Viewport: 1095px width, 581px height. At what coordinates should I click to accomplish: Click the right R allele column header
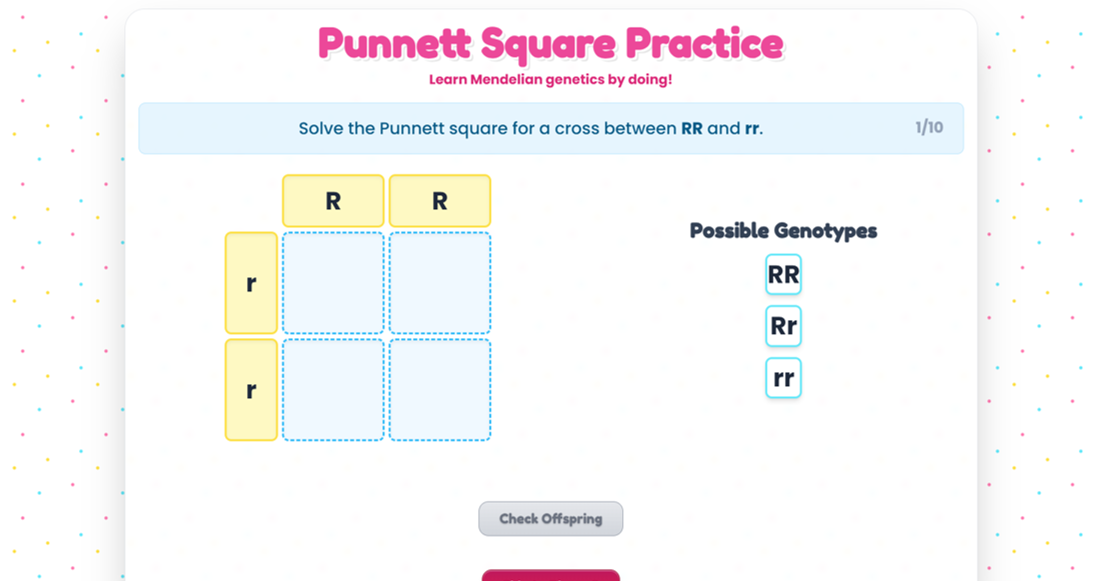[x=440, y=201]
